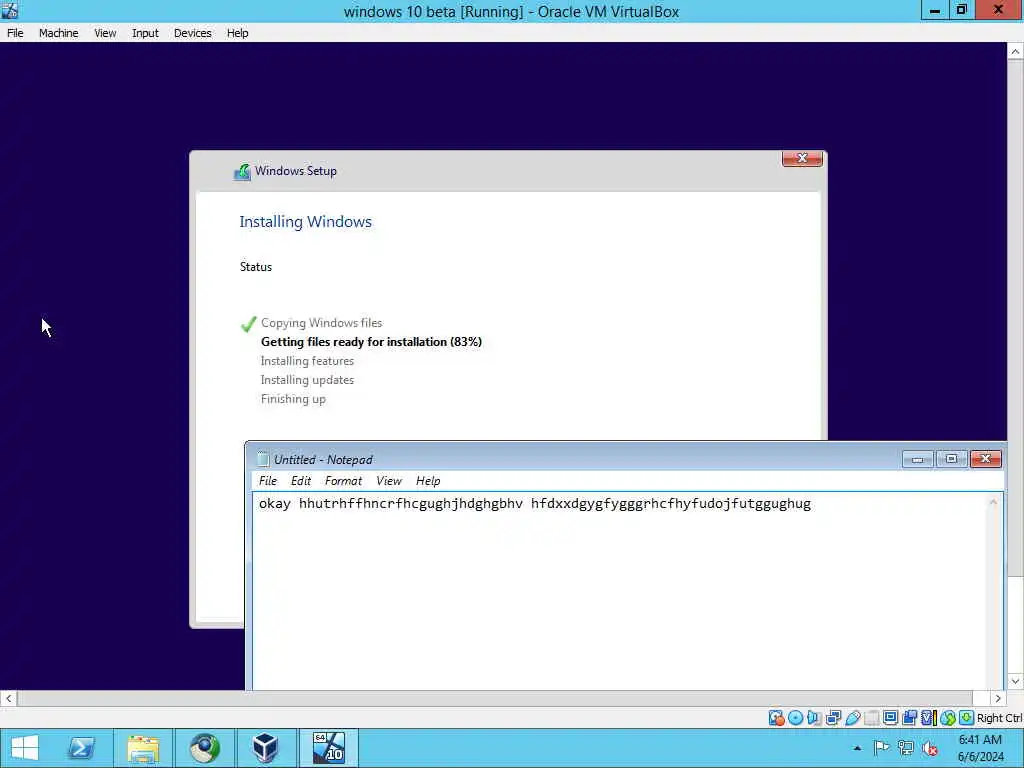Click the hard disk activity indicator icon
The height and width of the screenshot is (768, 1024).
coord(776,718)
